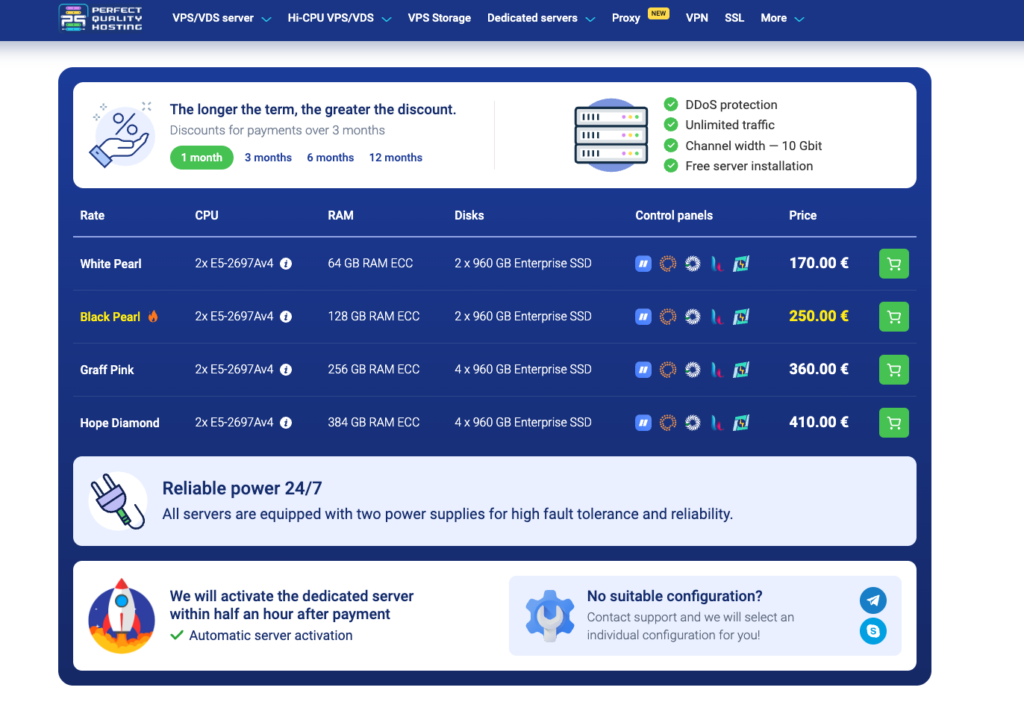Viewport: 1024px width, 708px height.
Task: Expand the VPS/VDS server menu
Action: coord(221,18)
